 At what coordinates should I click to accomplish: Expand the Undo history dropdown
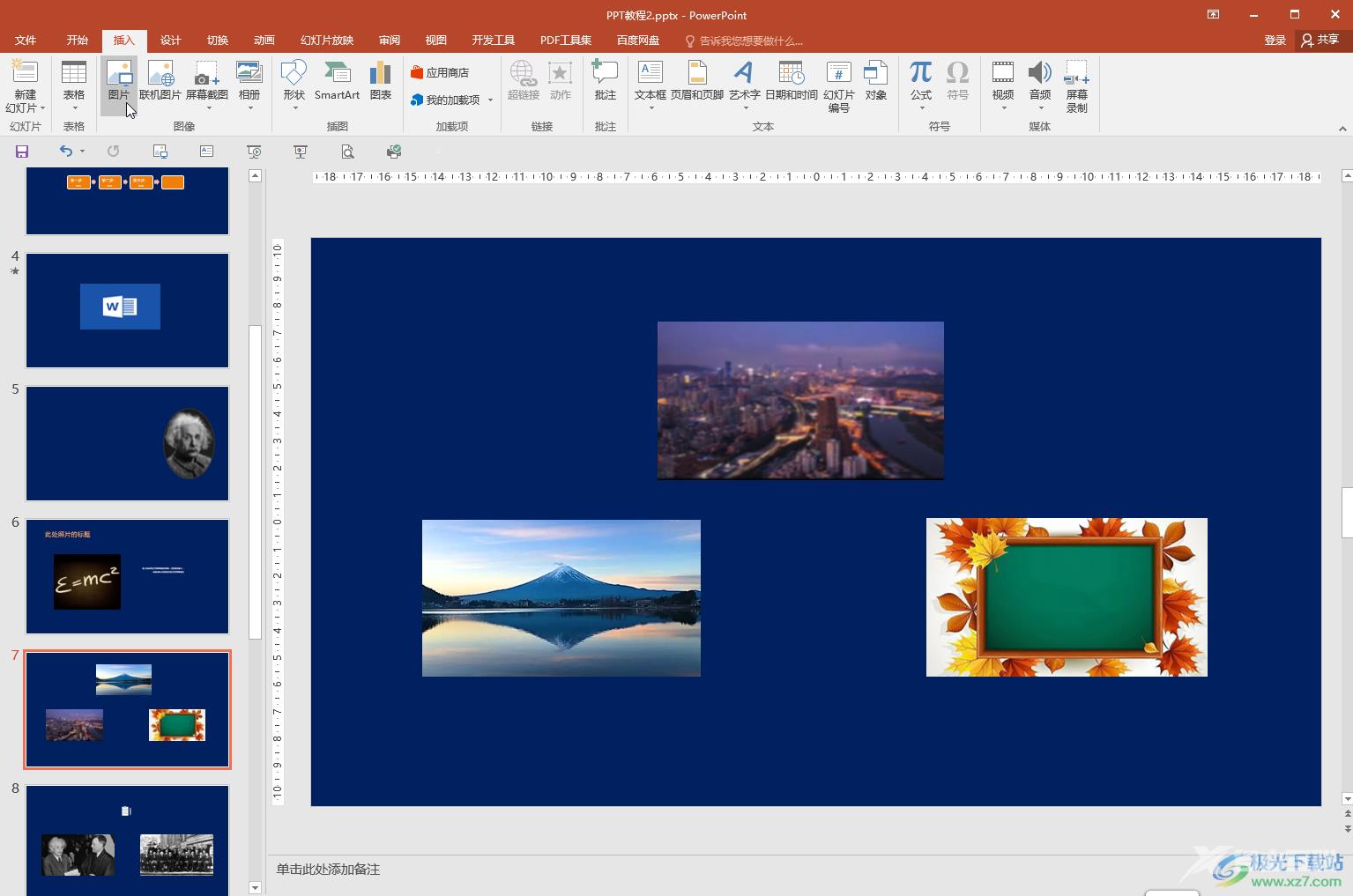click(x=82, y=152)
